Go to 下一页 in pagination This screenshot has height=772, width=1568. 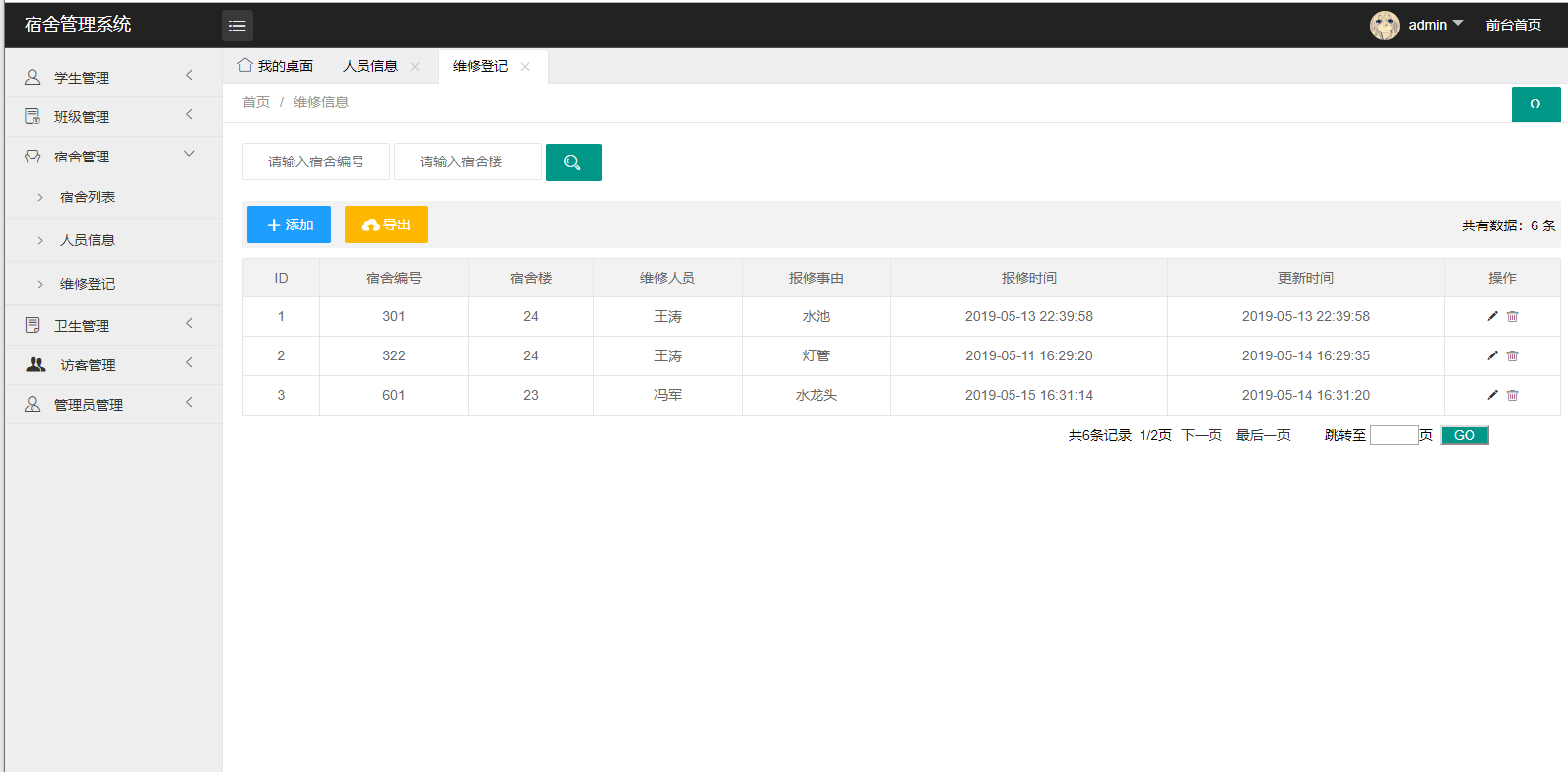tap(1201, 435)
